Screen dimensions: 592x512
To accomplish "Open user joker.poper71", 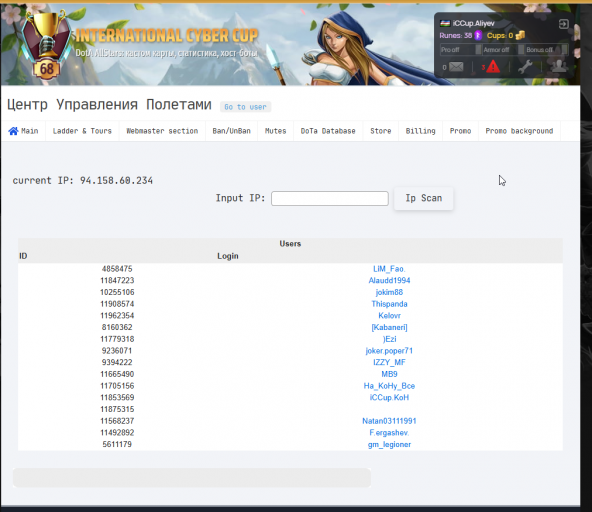I will [389, 351].
